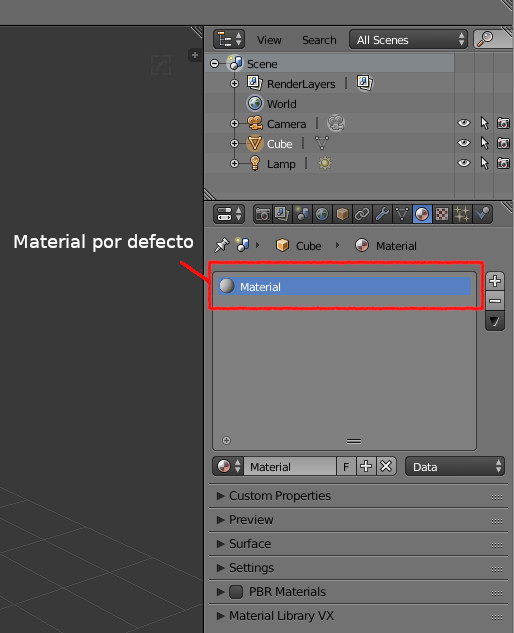Click the pin icon in properties breadcrumb
The width and height of the screenshot is (514, 633).
(x=222, y=245)
